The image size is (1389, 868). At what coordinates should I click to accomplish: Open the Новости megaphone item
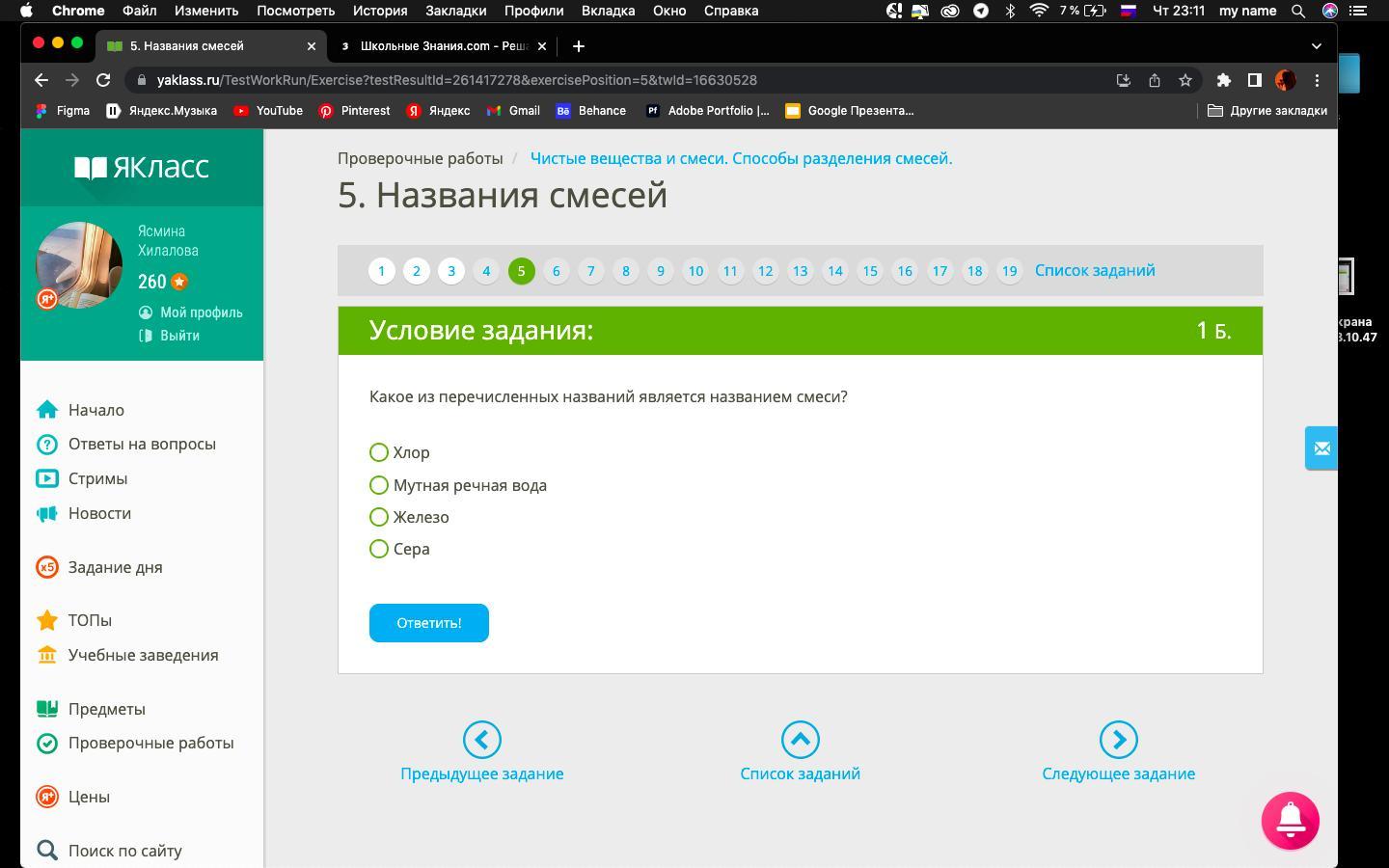[x=84, y=513]
